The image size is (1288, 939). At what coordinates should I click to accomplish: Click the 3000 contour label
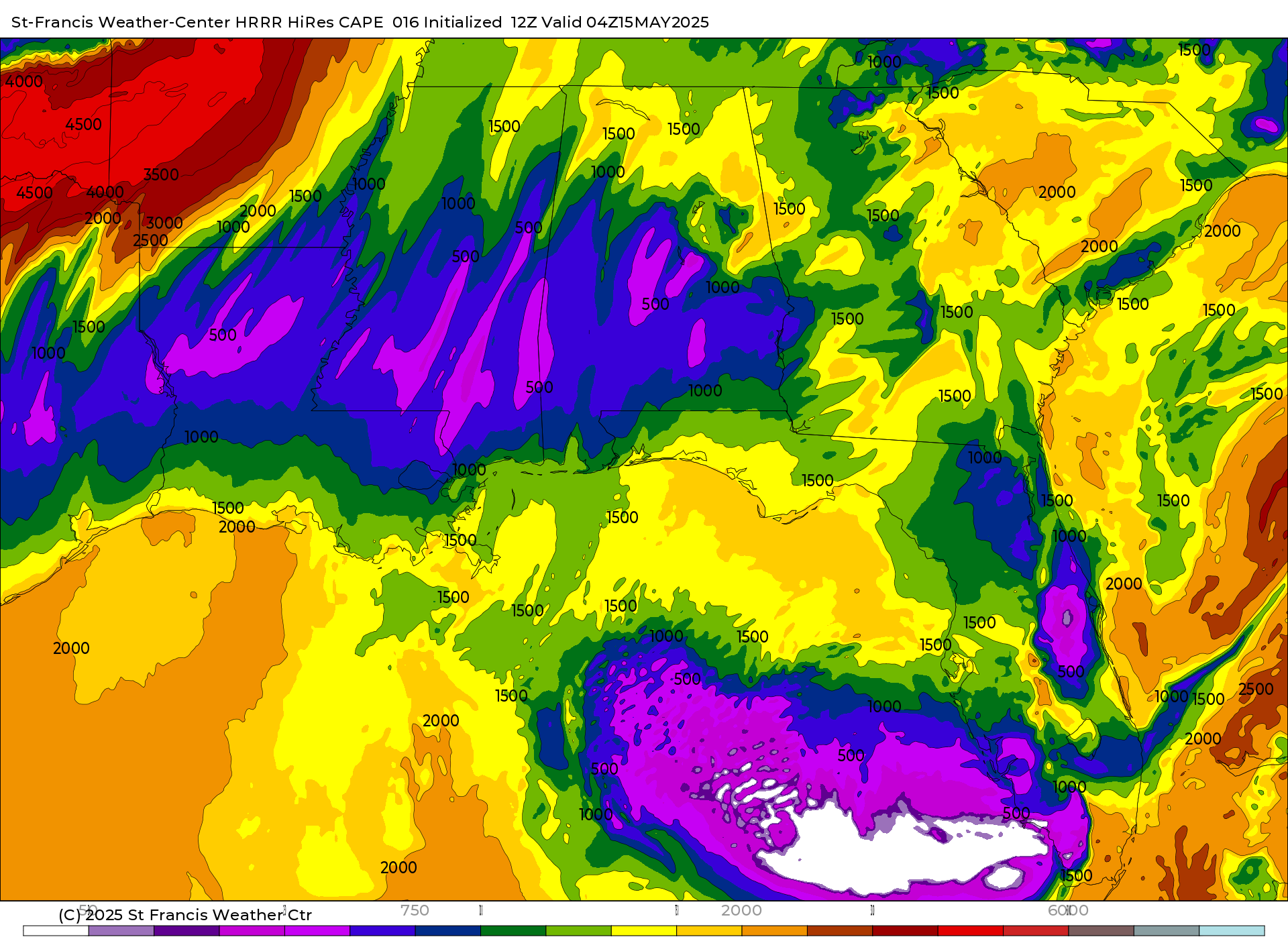(164, 223)
